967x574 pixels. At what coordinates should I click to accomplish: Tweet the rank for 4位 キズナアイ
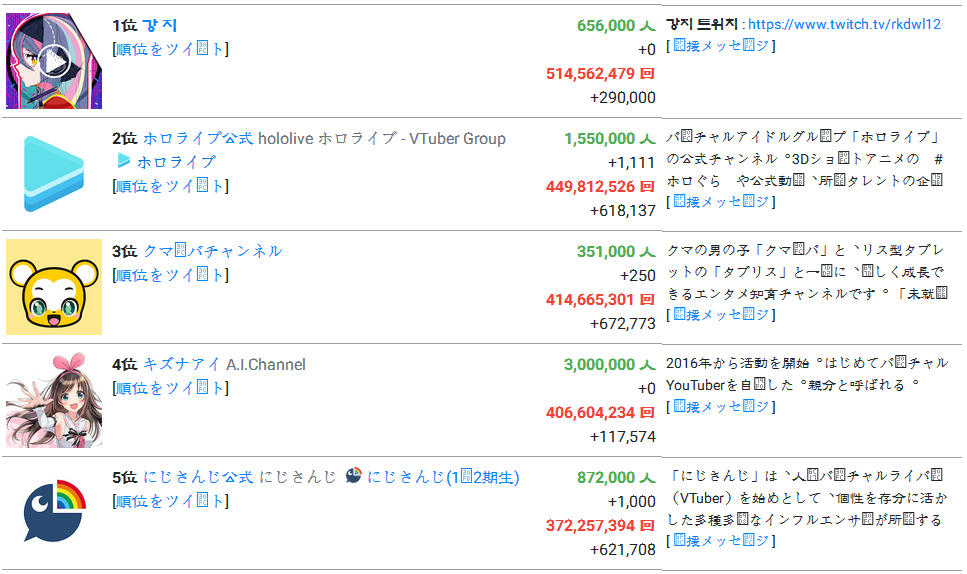(x=171, y=388)
